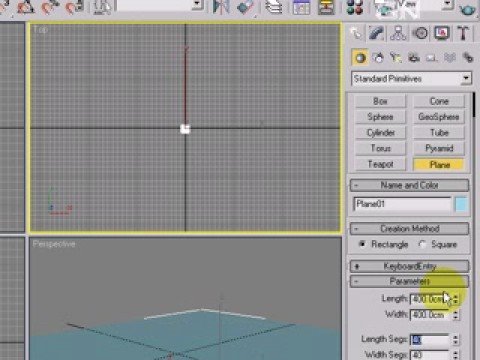Click the Width Segs value field
The height and width of the screenshot is (360, 480).
pyautogui.click(x=430, y=355)
